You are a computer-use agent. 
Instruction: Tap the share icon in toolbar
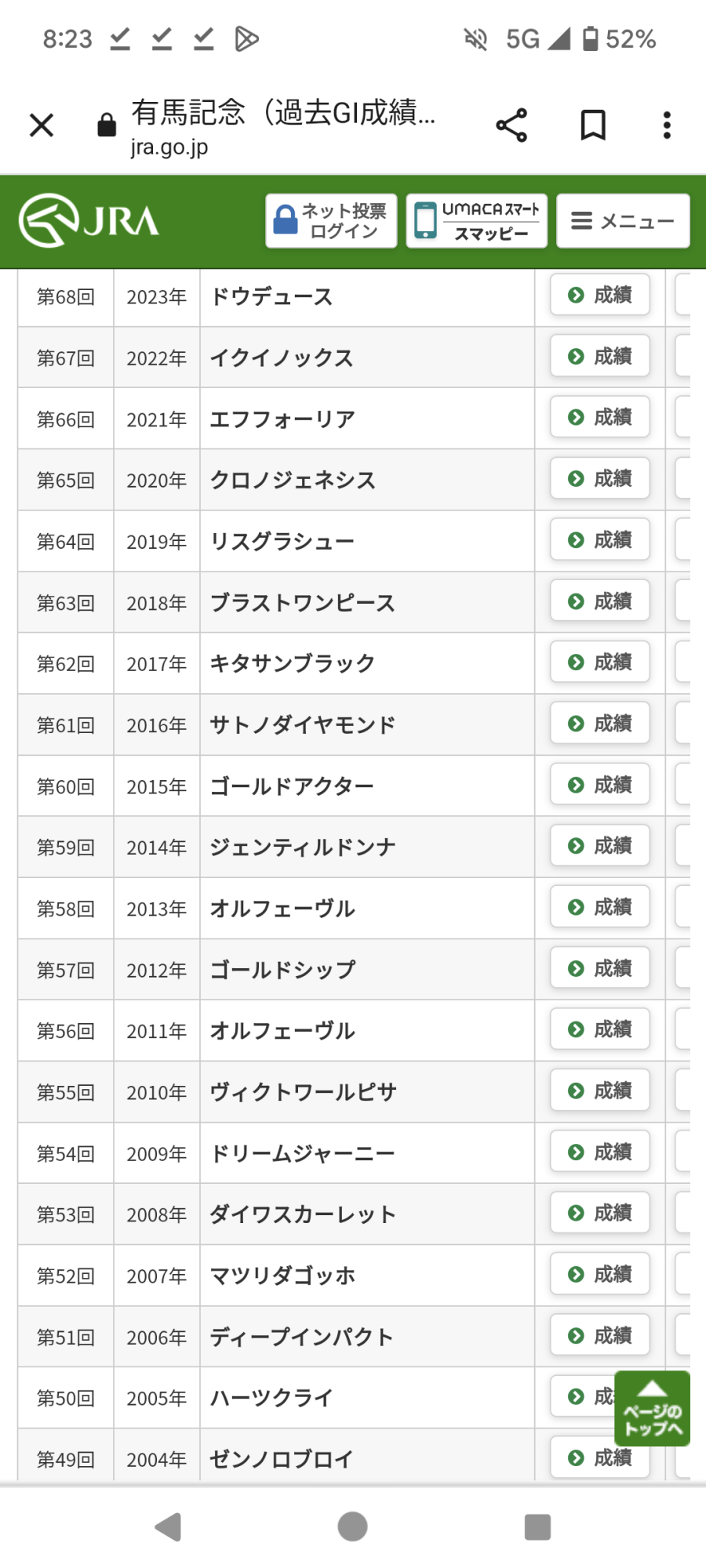pos(511,125)
